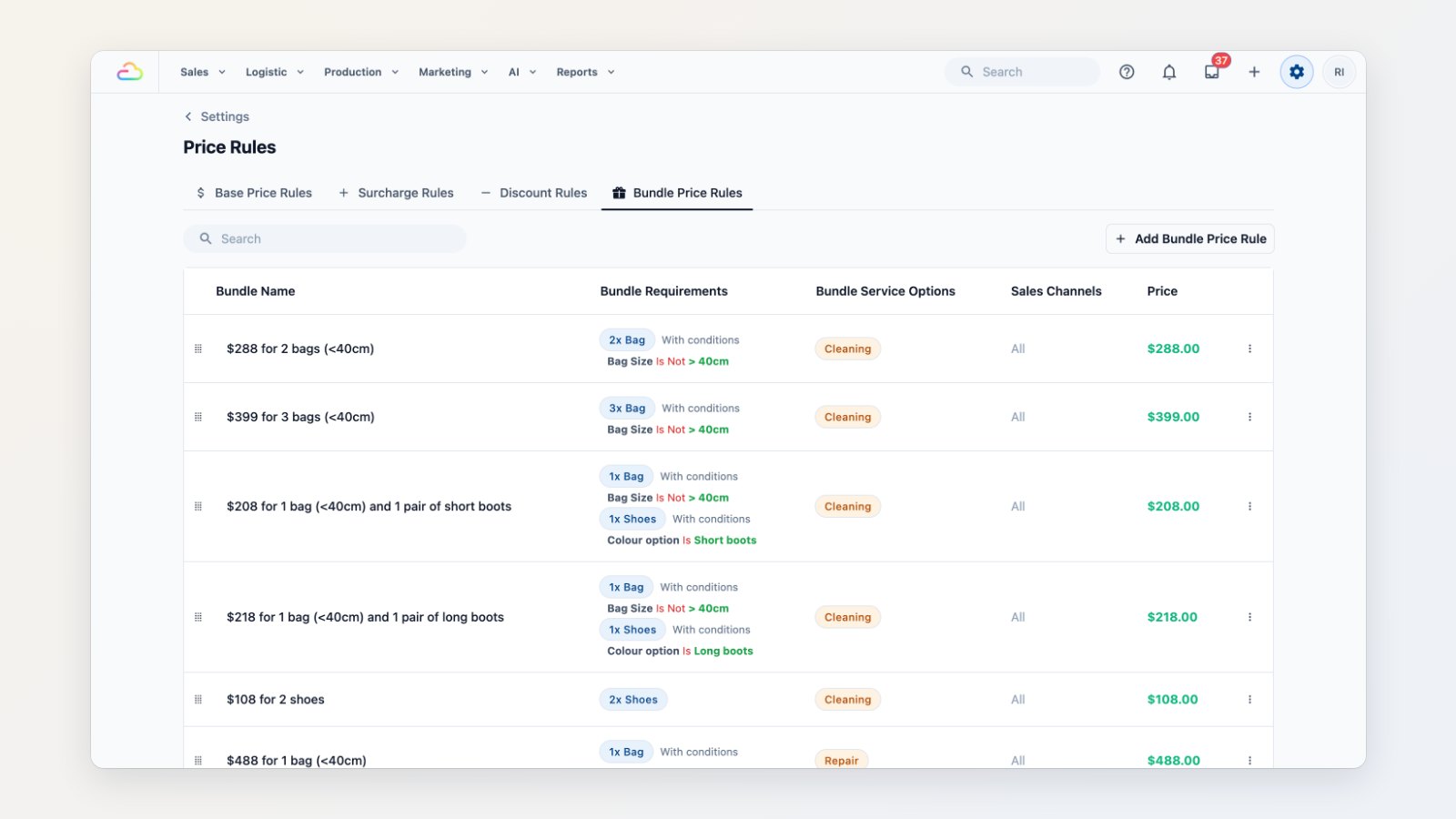1456x819 pixels.
Task: Switch to Surcharge Rules tab
Action: pyautogui.click(x=396, y=193)
